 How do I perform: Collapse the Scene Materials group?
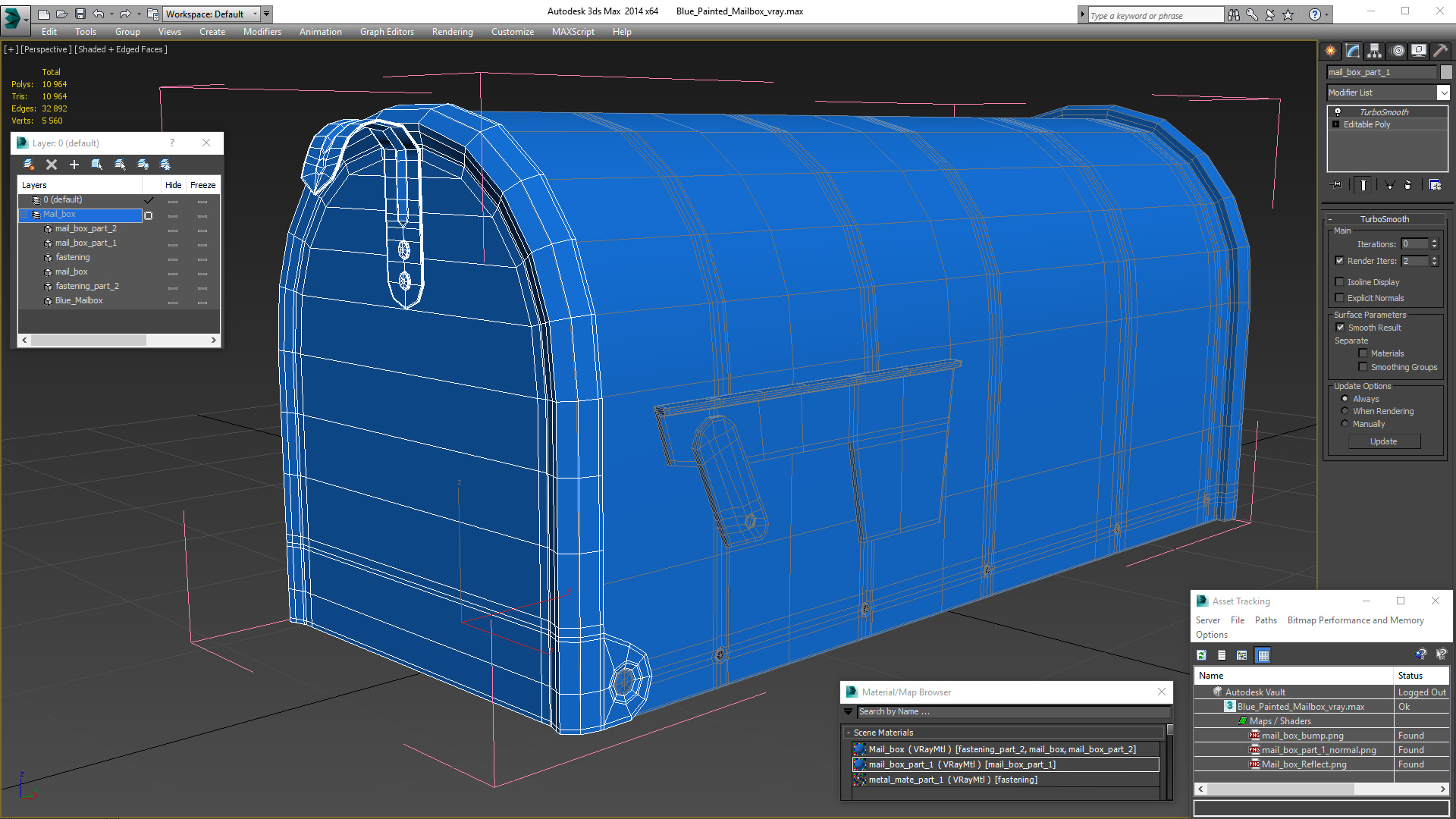(x=849, y=733)
